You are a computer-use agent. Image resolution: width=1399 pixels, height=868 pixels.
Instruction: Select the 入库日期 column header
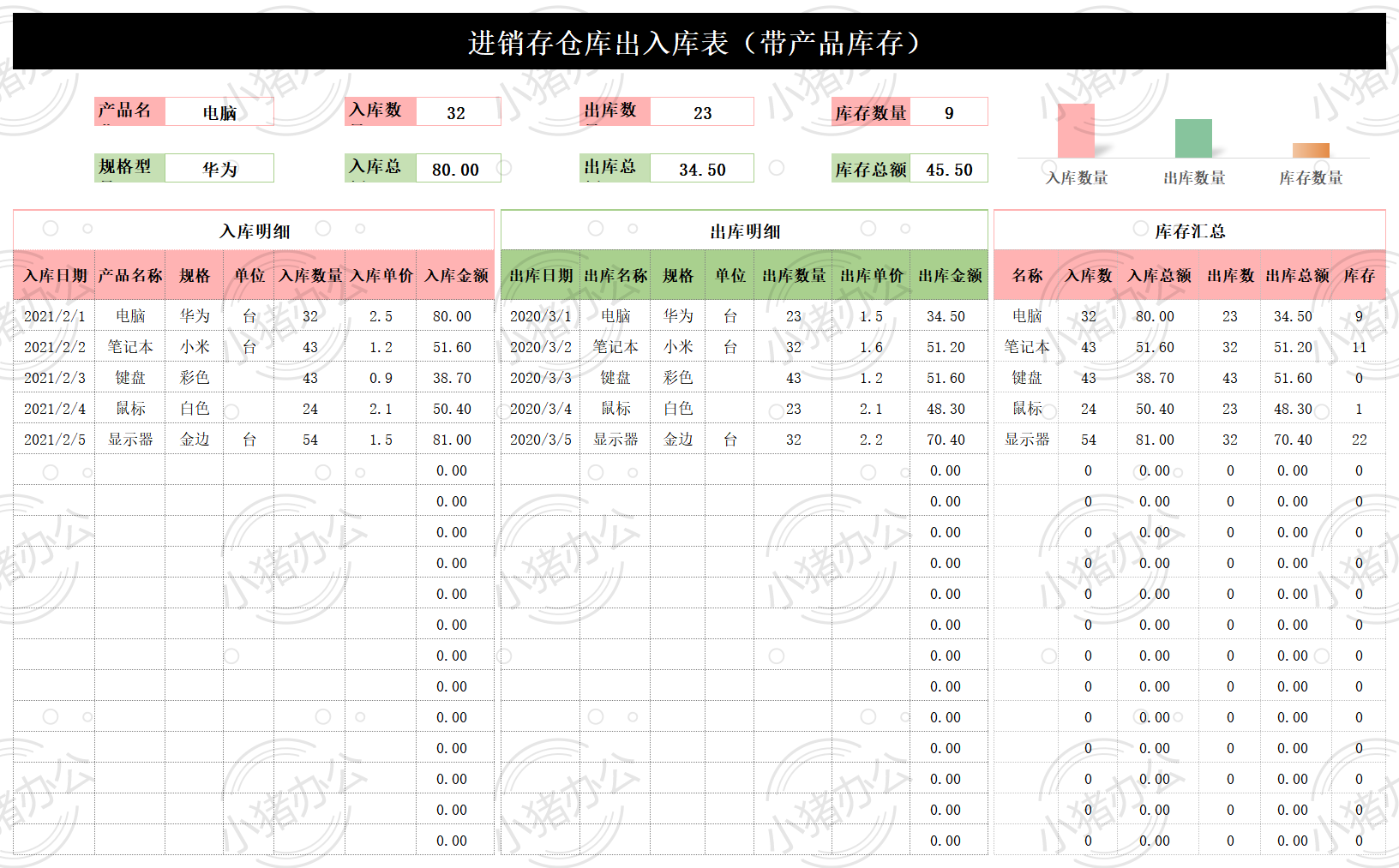(54, 275)
